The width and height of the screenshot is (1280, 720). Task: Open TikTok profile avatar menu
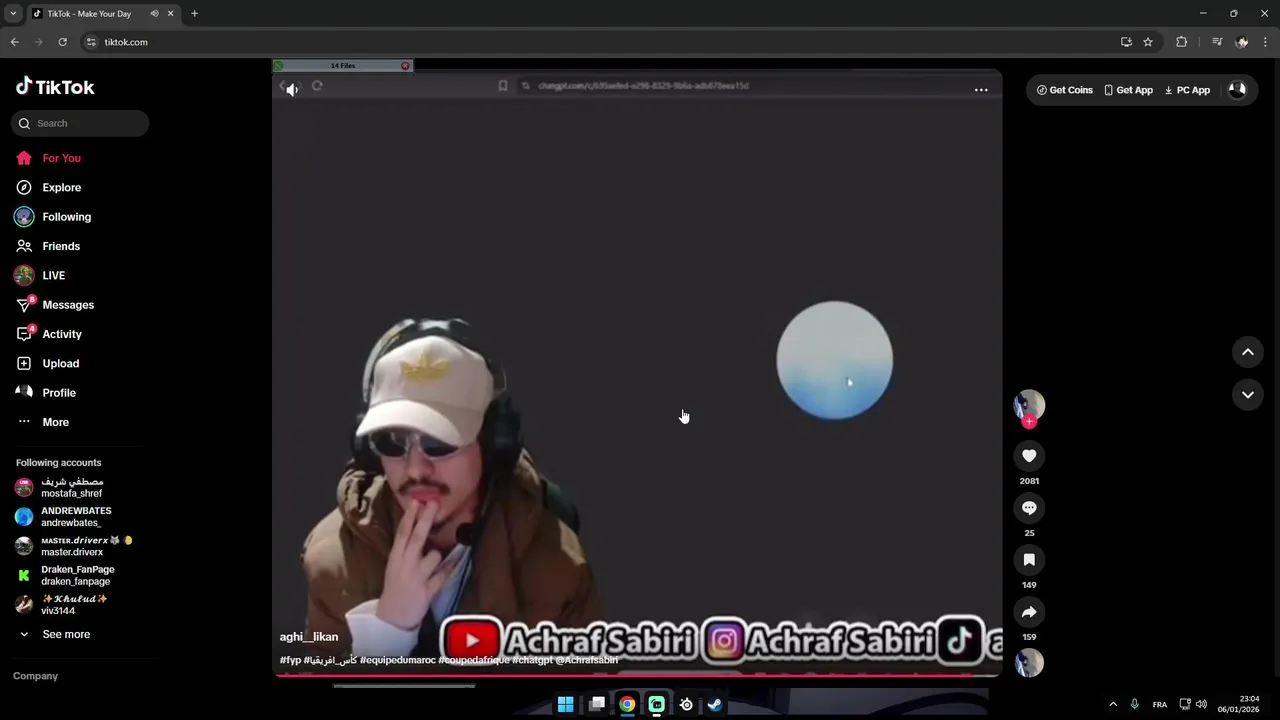tap(1237, 90)
